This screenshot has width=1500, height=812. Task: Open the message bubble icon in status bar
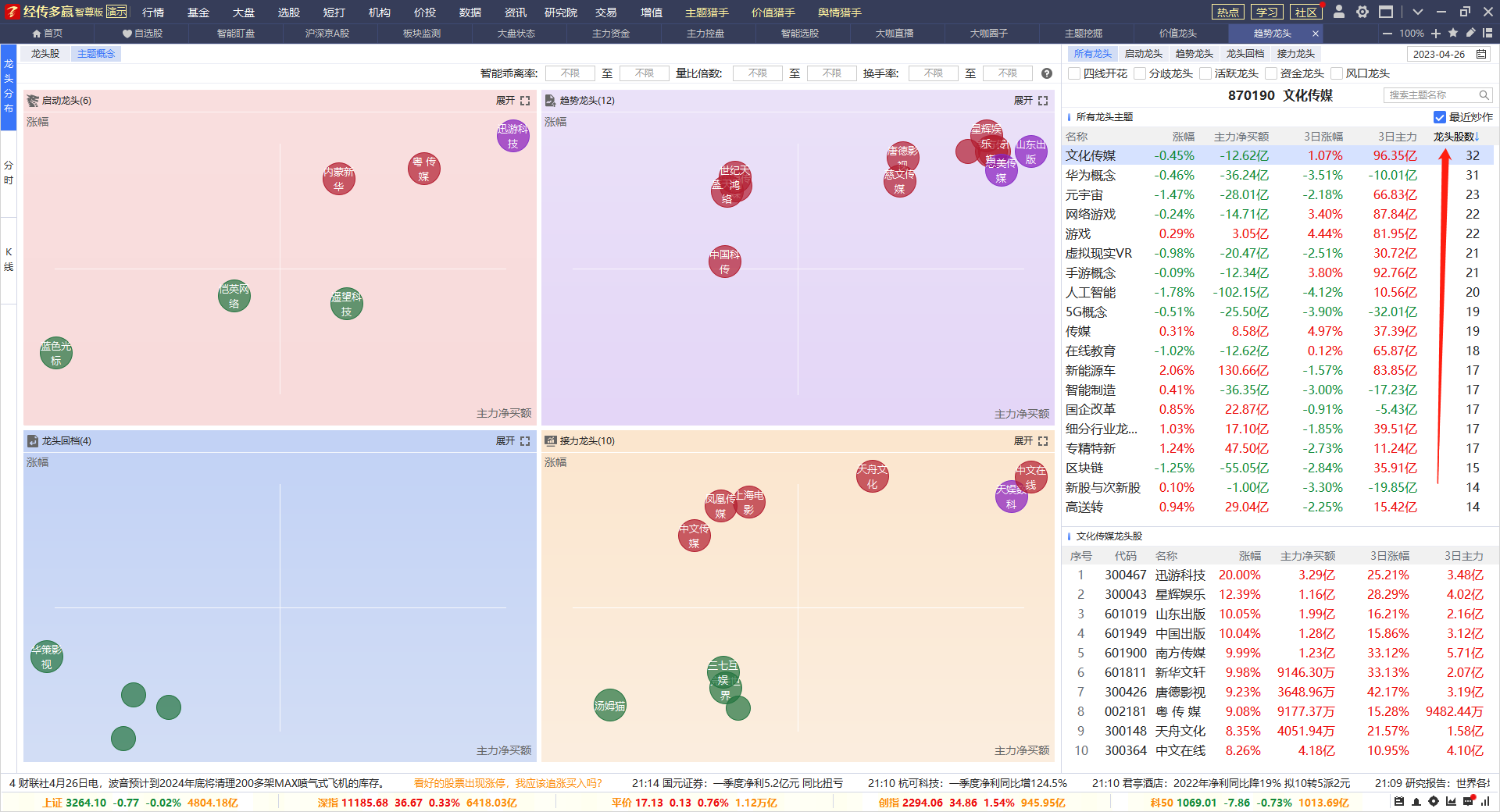click(x=1468, y=802)
